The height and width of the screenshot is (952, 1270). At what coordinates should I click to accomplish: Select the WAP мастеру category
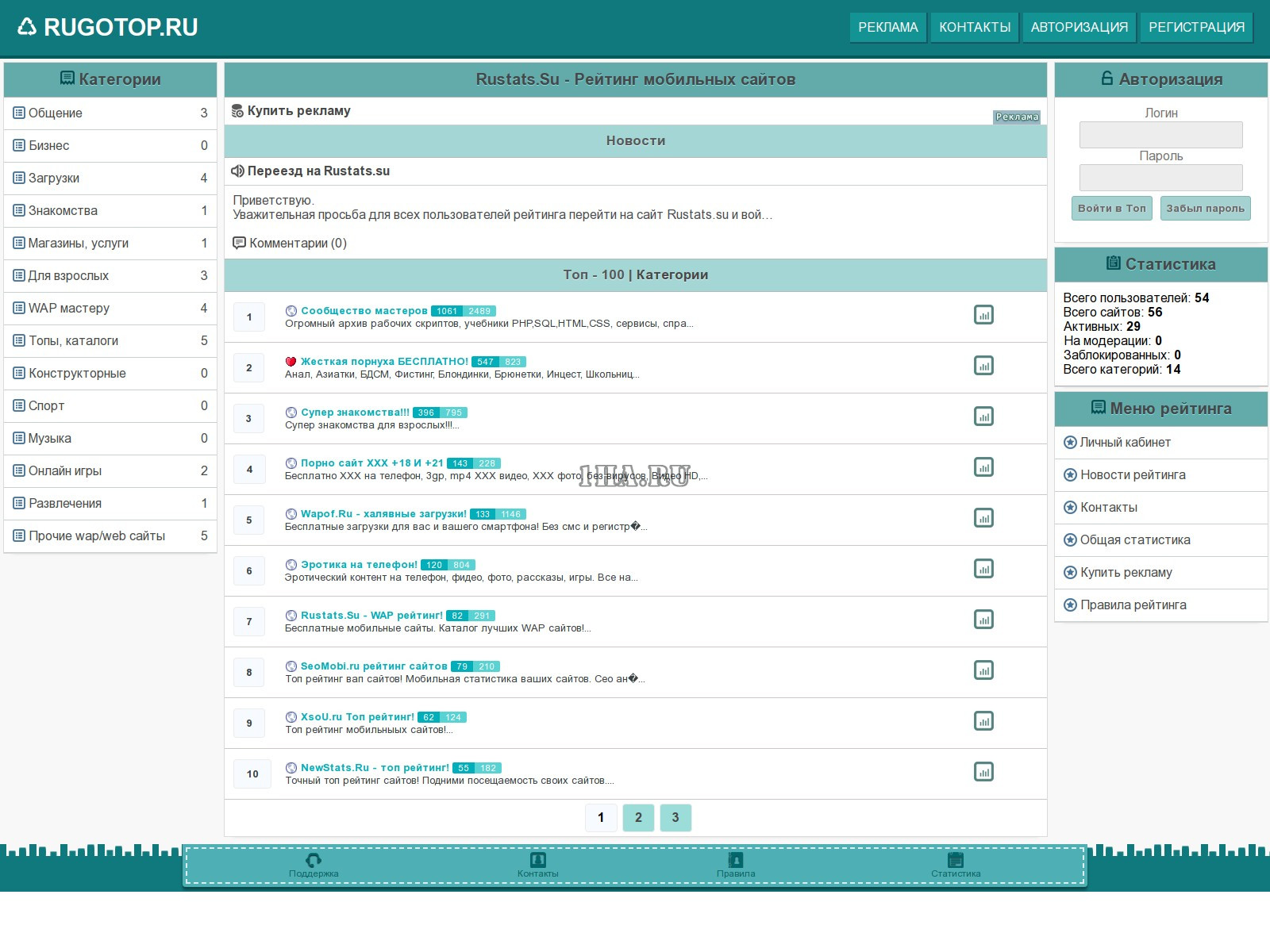pyautogui.click(x=69, y=309)
